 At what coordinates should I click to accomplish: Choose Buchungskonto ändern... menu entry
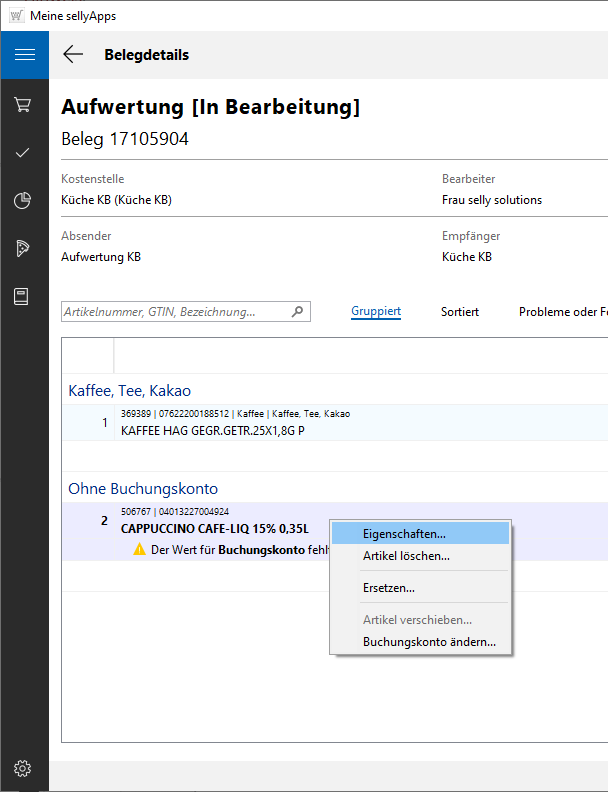pos(429,642)
